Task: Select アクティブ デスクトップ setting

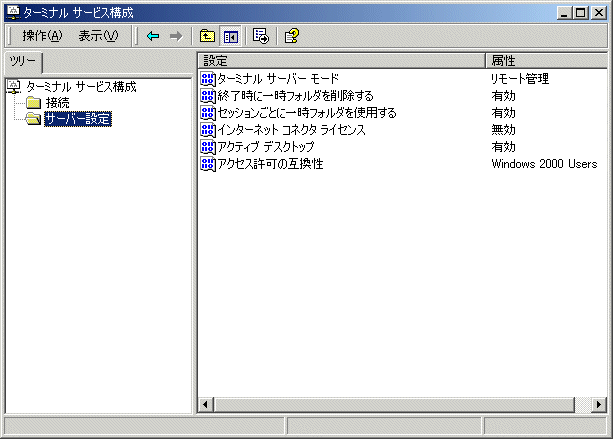Action: pos(266,147)
